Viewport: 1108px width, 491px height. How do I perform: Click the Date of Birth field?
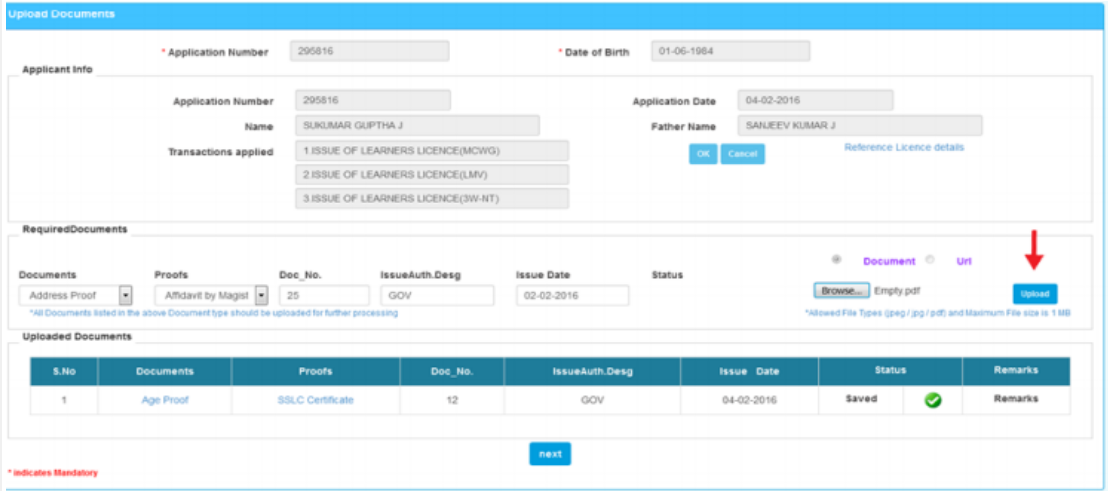730,51
